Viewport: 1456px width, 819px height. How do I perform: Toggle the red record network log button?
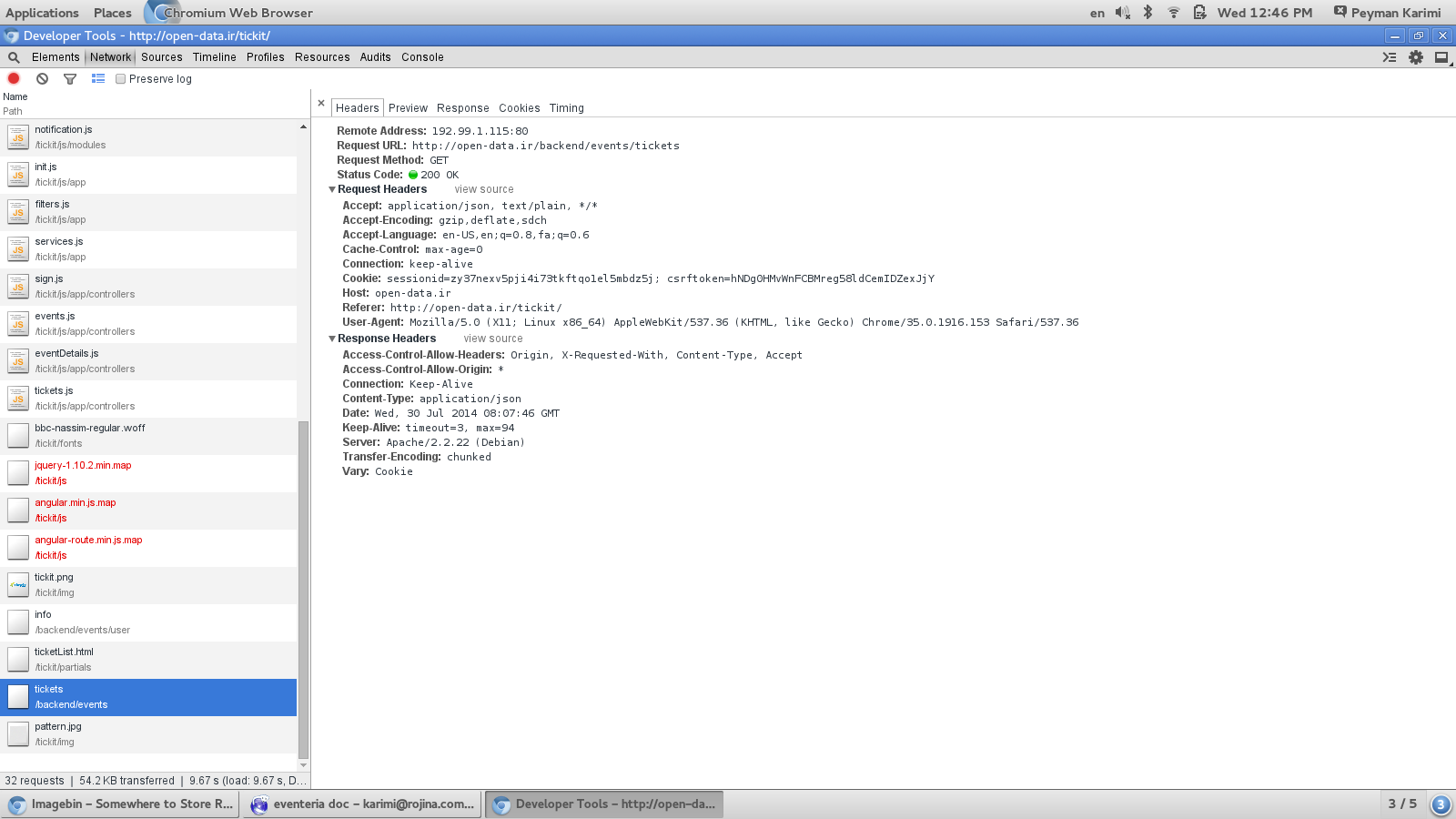[x=14, y=78]
